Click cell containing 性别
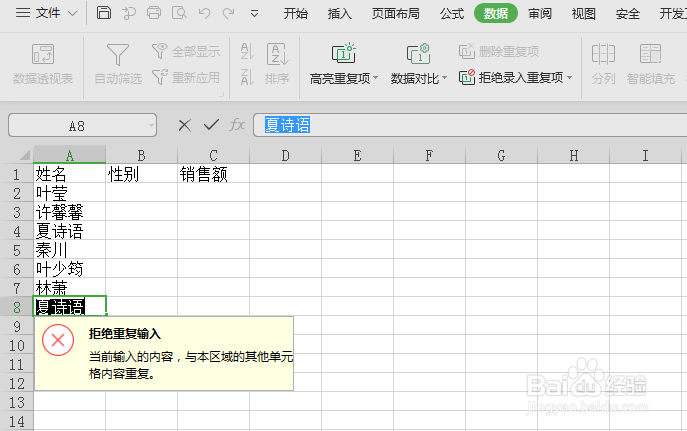Screen dimensions: 687x431 [x=142, y=174]
